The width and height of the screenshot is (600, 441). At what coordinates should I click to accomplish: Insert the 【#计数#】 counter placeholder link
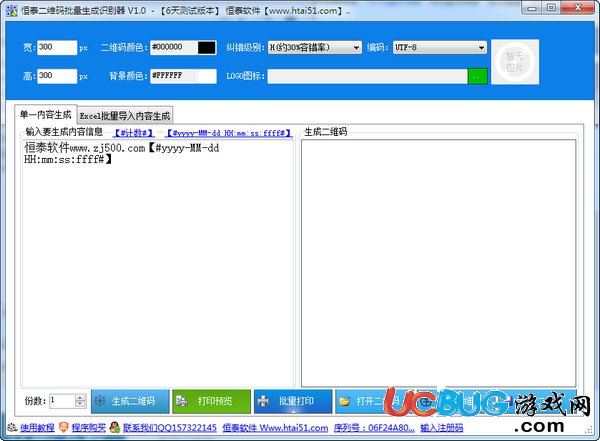(x=134, y=133)
